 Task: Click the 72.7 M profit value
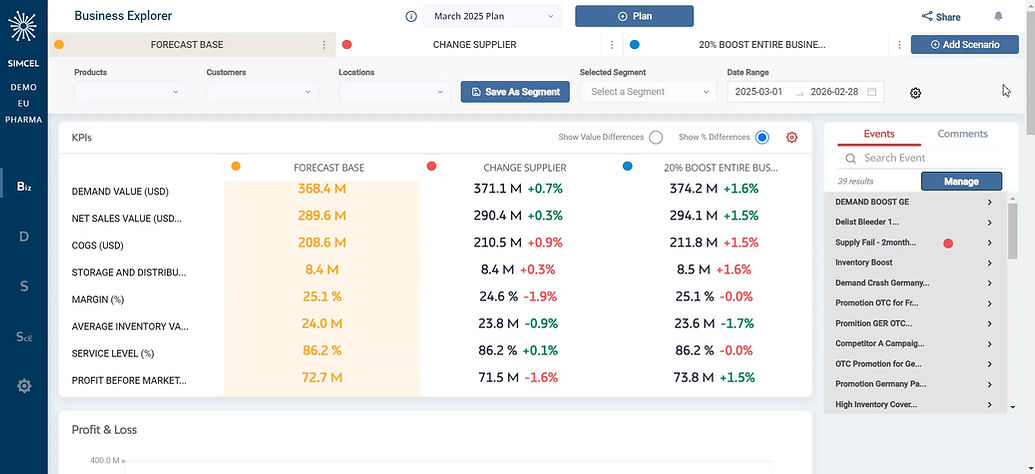pos(321,378)
